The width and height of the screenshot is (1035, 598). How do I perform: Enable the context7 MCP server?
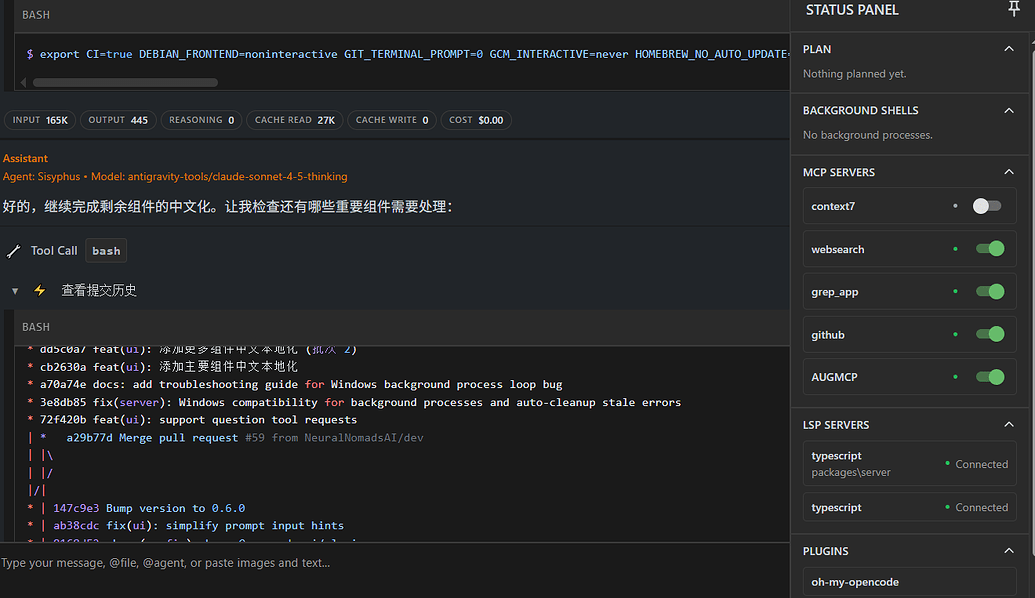(987, 206)
